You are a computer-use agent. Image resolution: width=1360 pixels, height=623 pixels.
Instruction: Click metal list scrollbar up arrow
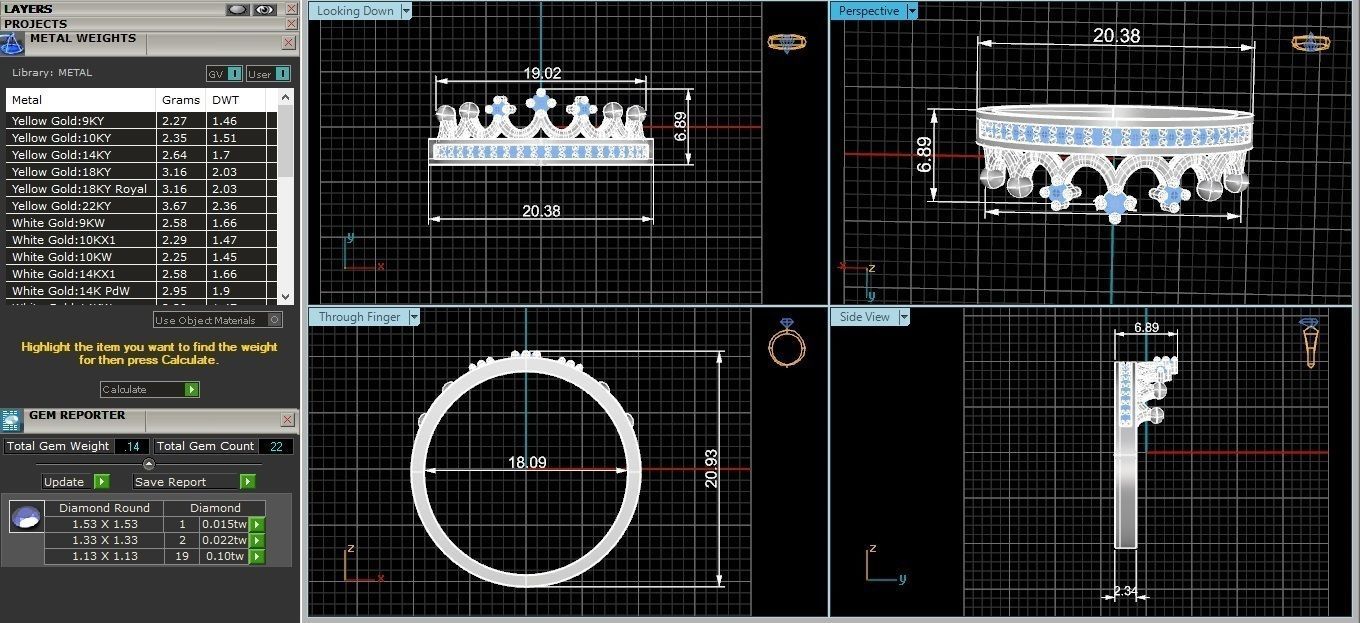(286, 98)
